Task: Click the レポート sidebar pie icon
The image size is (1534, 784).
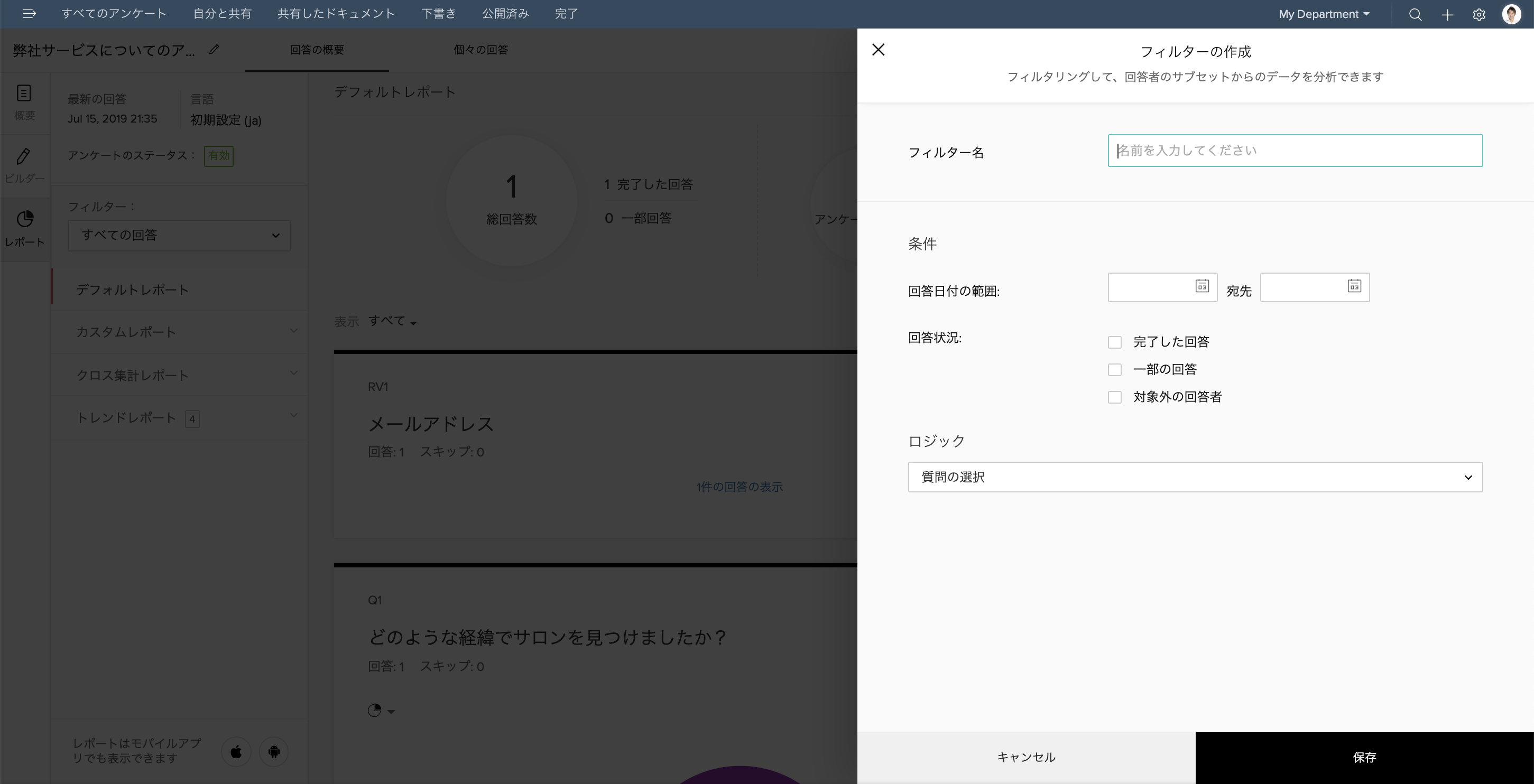Action: (24, 219)
